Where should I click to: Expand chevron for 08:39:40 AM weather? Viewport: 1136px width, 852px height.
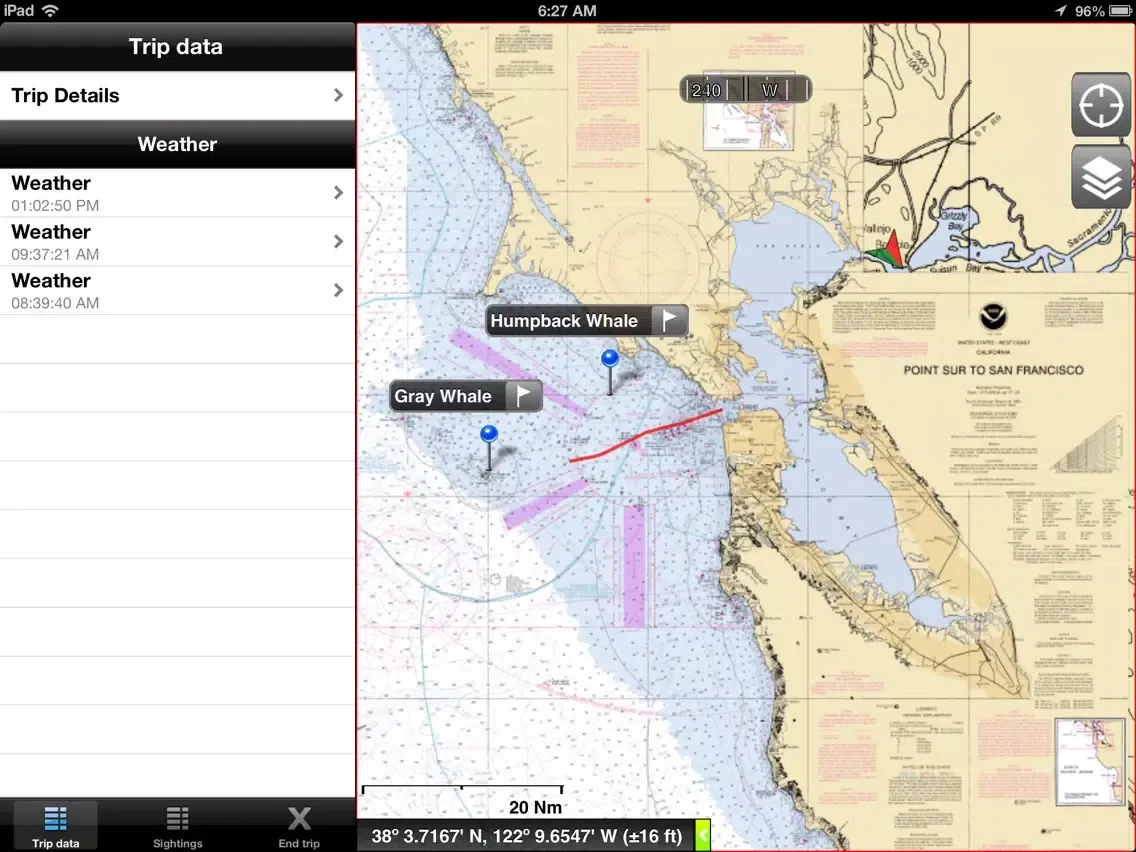point(338,290)
